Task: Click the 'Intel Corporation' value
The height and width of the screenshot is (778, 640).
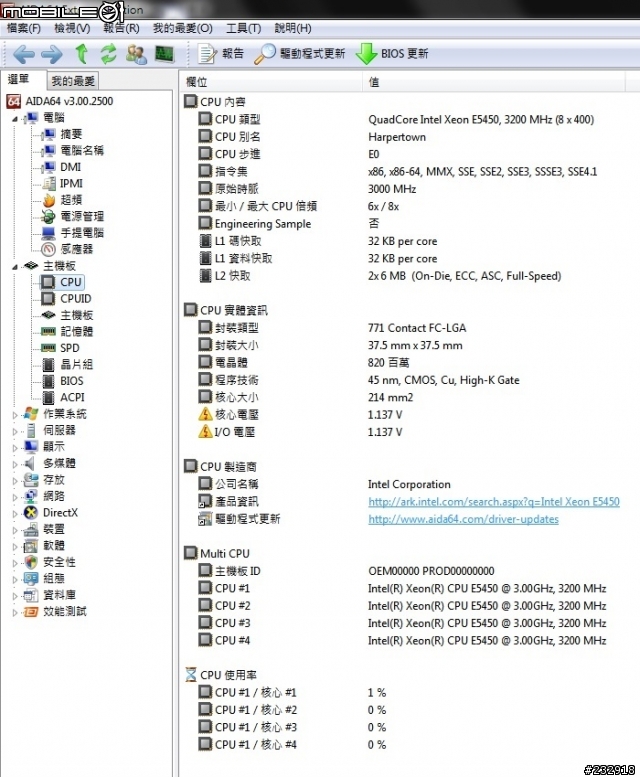Action: click(409, 484)
